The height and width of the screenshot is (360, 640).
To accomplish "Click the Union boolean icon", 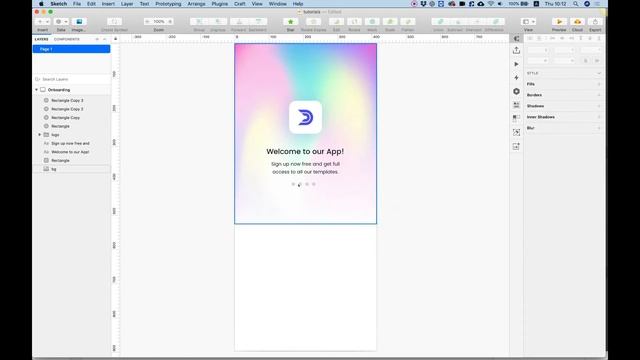I will pyautogui.click(x=440, y=22).
